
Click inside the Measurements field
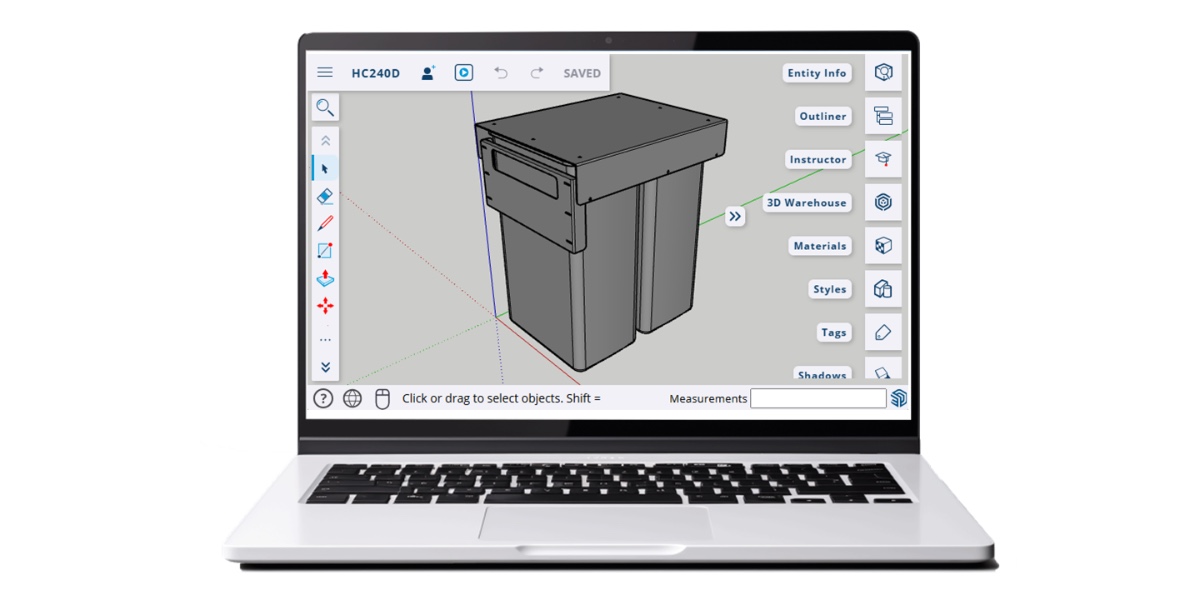click(818, 398)
